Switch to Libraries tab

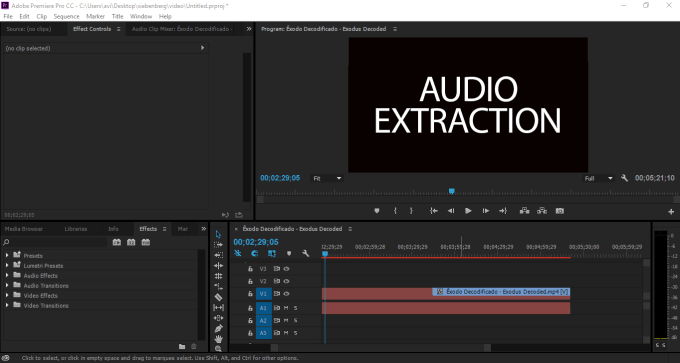pyautogui.click(x=76, y=229)
